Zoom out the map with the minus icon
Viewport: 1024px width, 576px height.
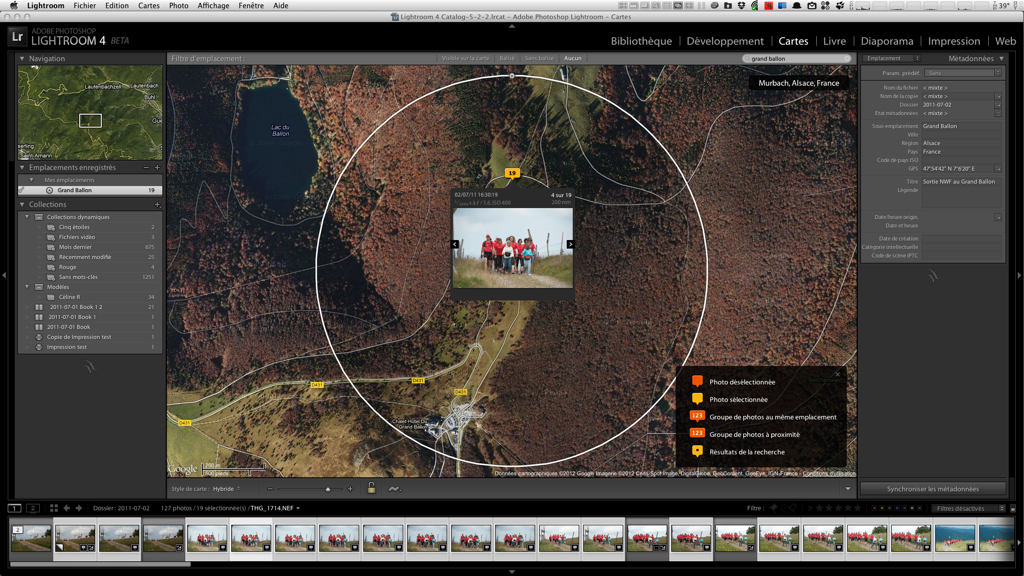pos(270,488)
